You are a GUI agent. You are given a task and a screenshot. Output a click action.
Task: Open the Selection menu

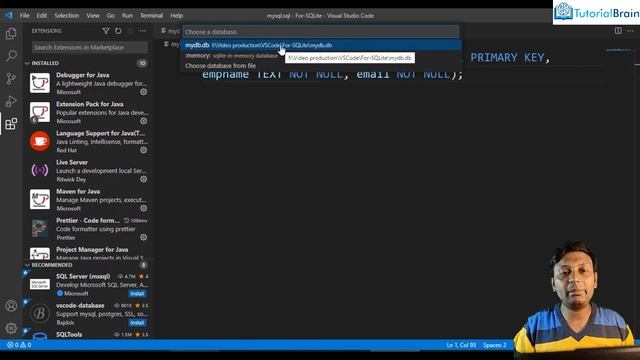point(67,16)
